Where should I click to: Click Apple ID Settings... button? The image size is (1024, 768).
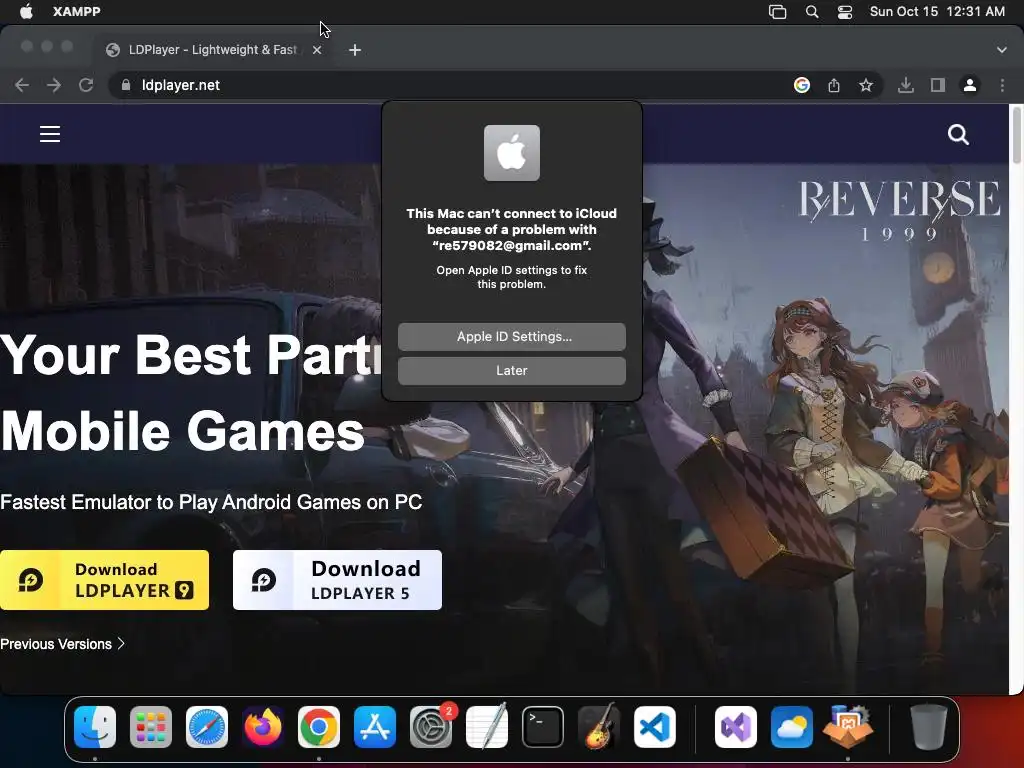[x=512, y=337]
